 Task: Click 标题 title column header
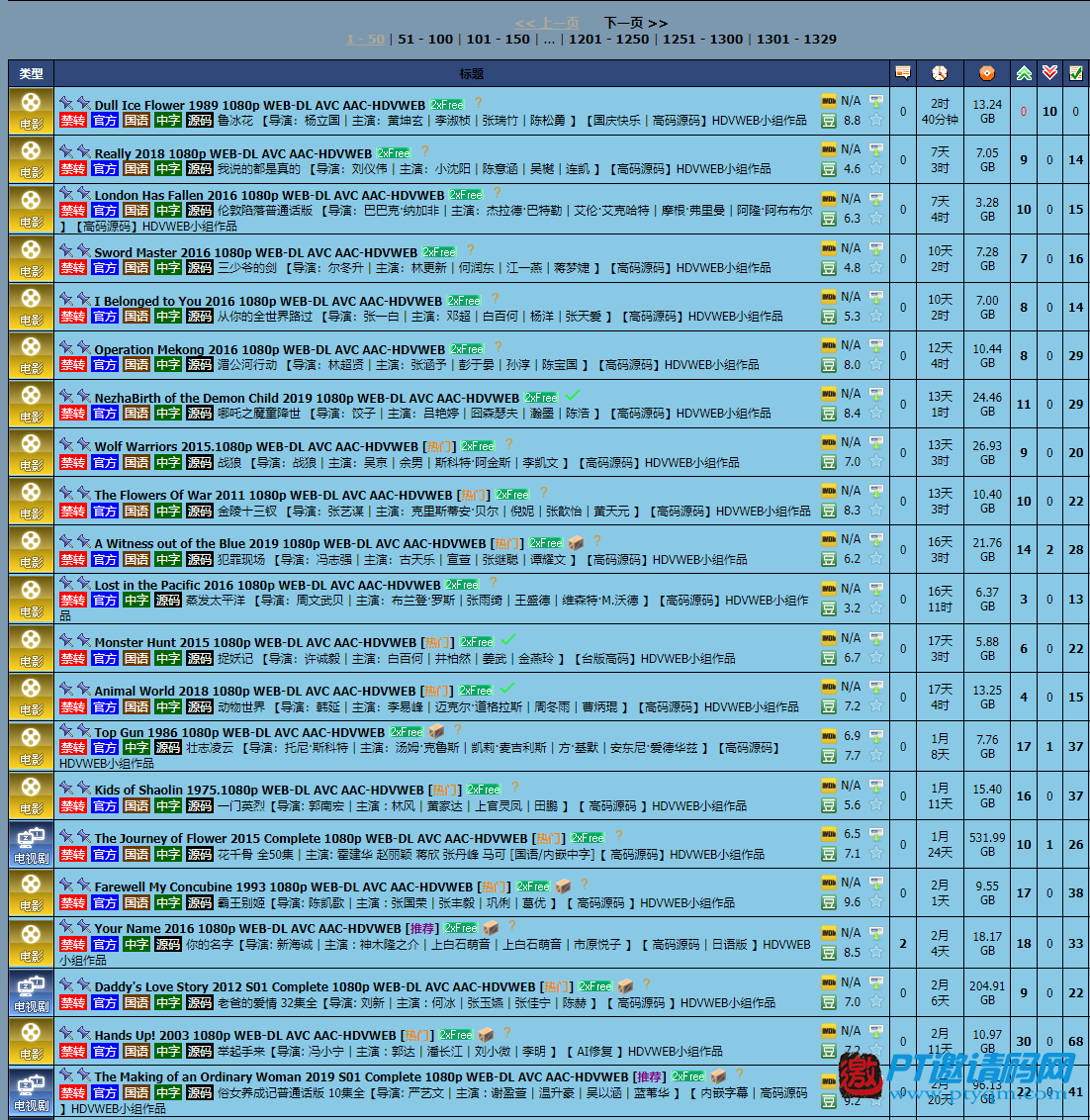(472, 73)
